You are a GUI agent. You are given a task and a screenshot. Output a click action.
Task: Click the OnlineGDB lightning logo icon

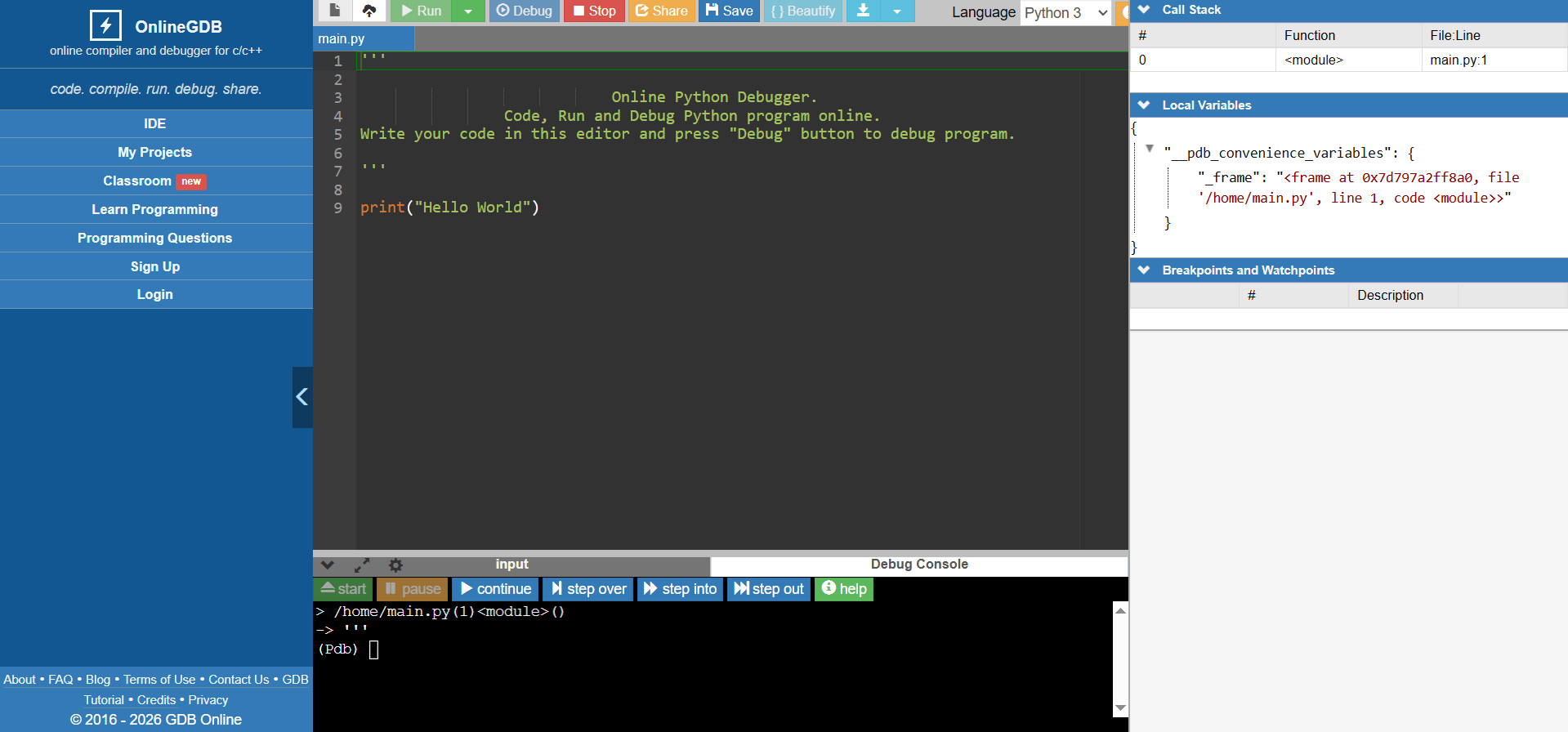[105, 26]
